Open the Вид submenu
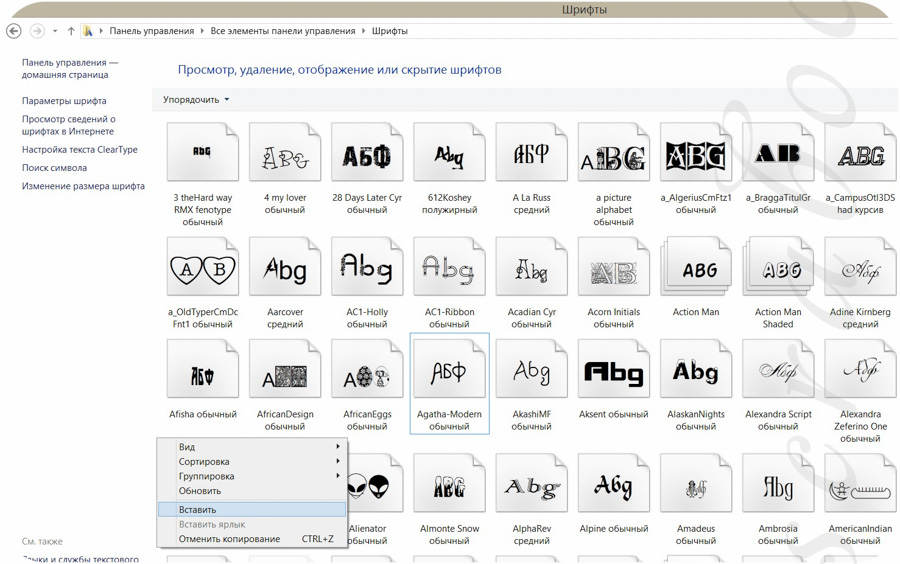The image size is (900, 564). [x=252, y=446]
